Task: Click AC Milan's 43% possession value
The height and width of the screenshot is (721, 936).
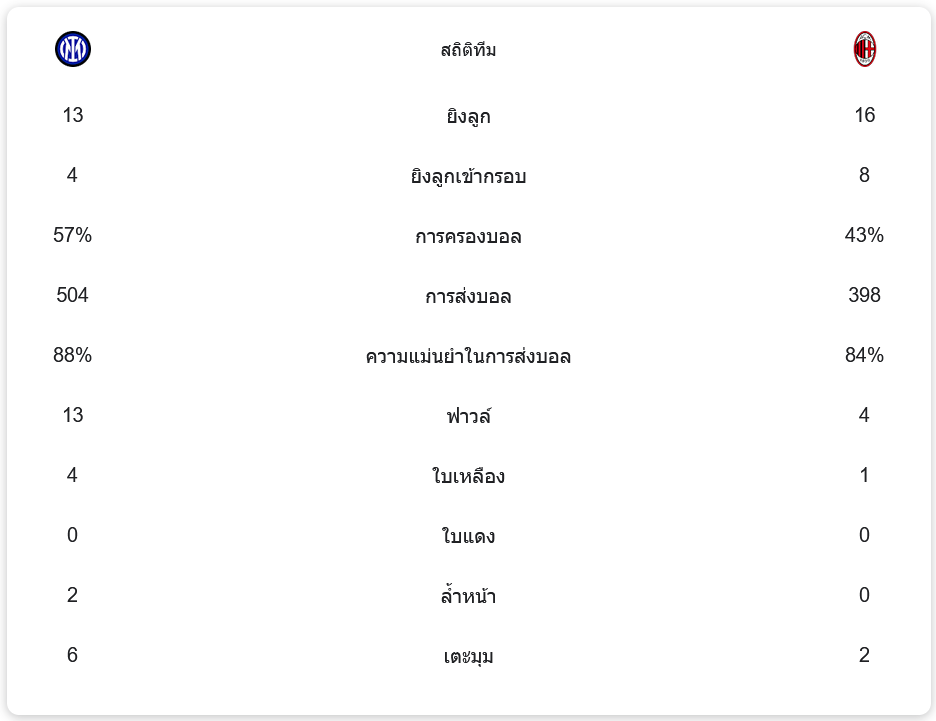Action: pyautogui.click(x=864, y=235)
